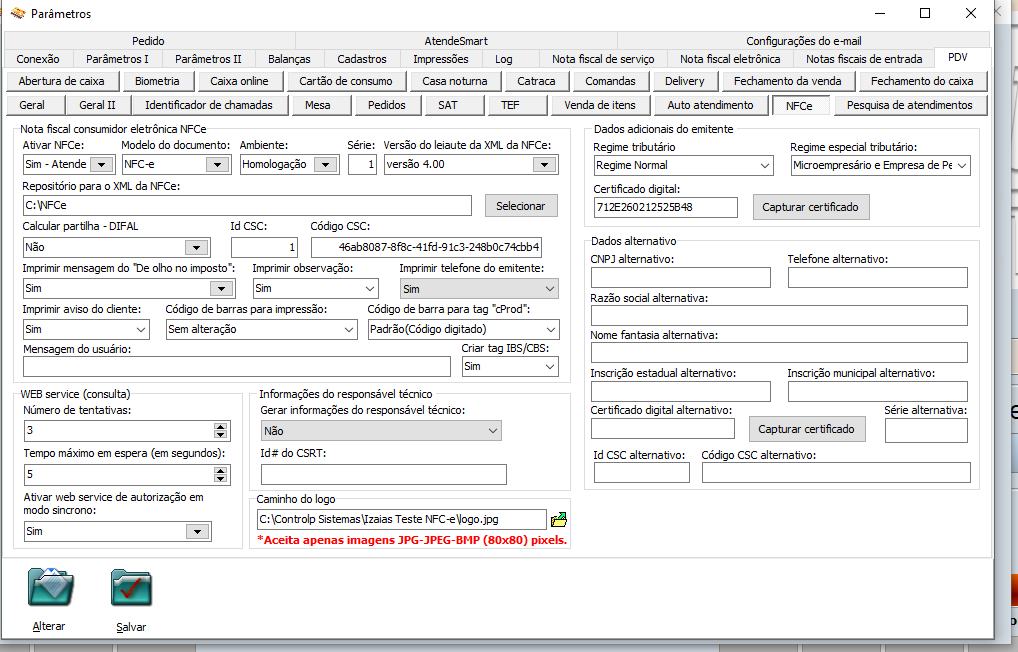Select the Conexão tab

38,59
